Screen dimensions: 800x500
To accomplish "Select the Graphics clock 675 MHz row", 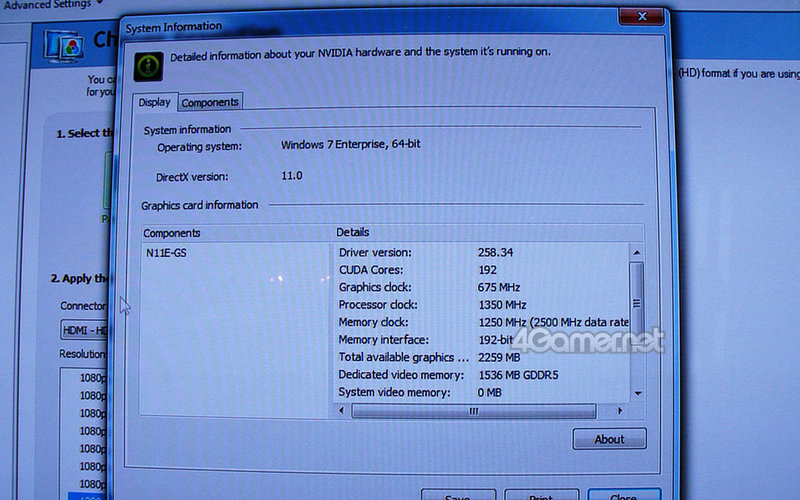I will [x=482, y=287].
